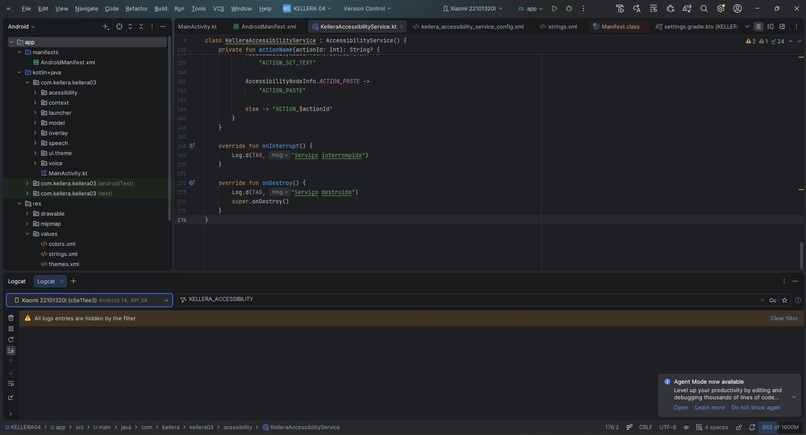
Task: Open the Android project view dropdown
Action: [x=22, y=27]
